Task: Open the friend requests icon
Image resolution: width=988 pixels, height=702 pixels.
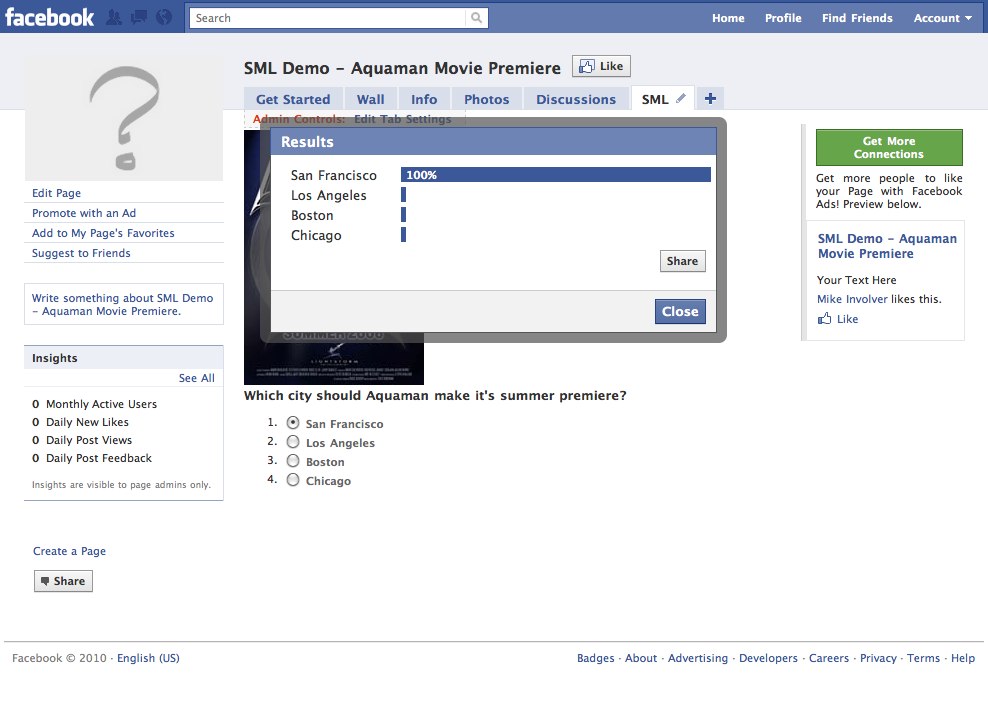Action: tap(114, 17)
